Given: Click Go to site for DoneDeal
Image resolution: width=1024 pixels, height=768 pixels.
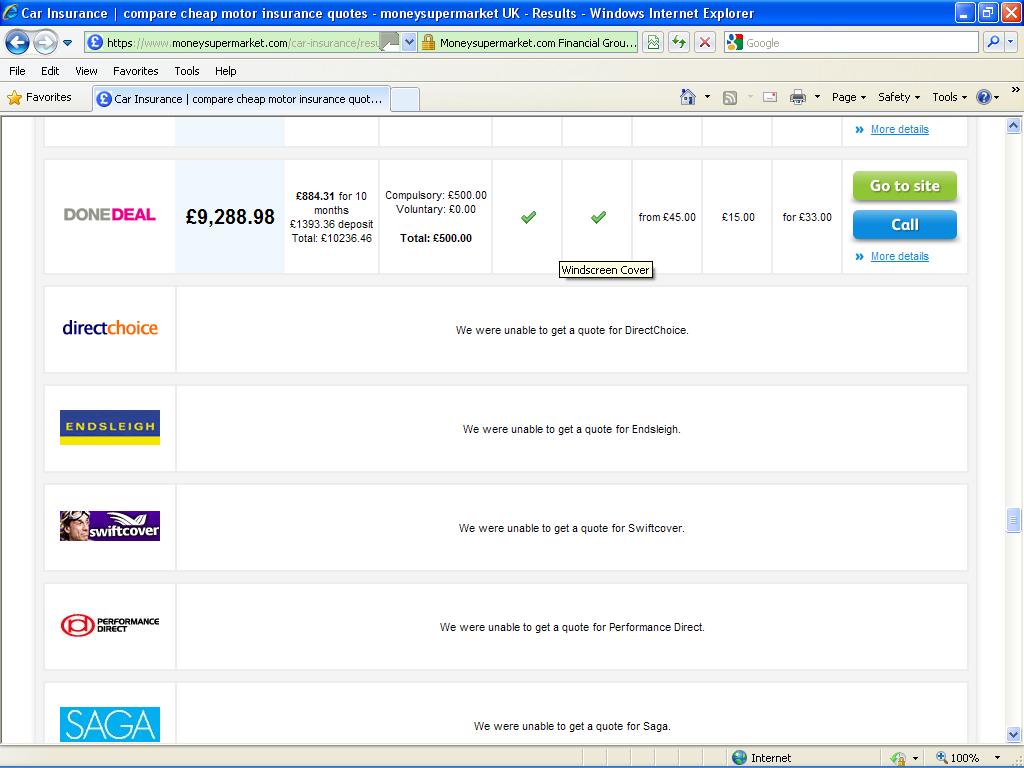Looking at the screenshot, I should pyautogui.click(x=904, y=186).
